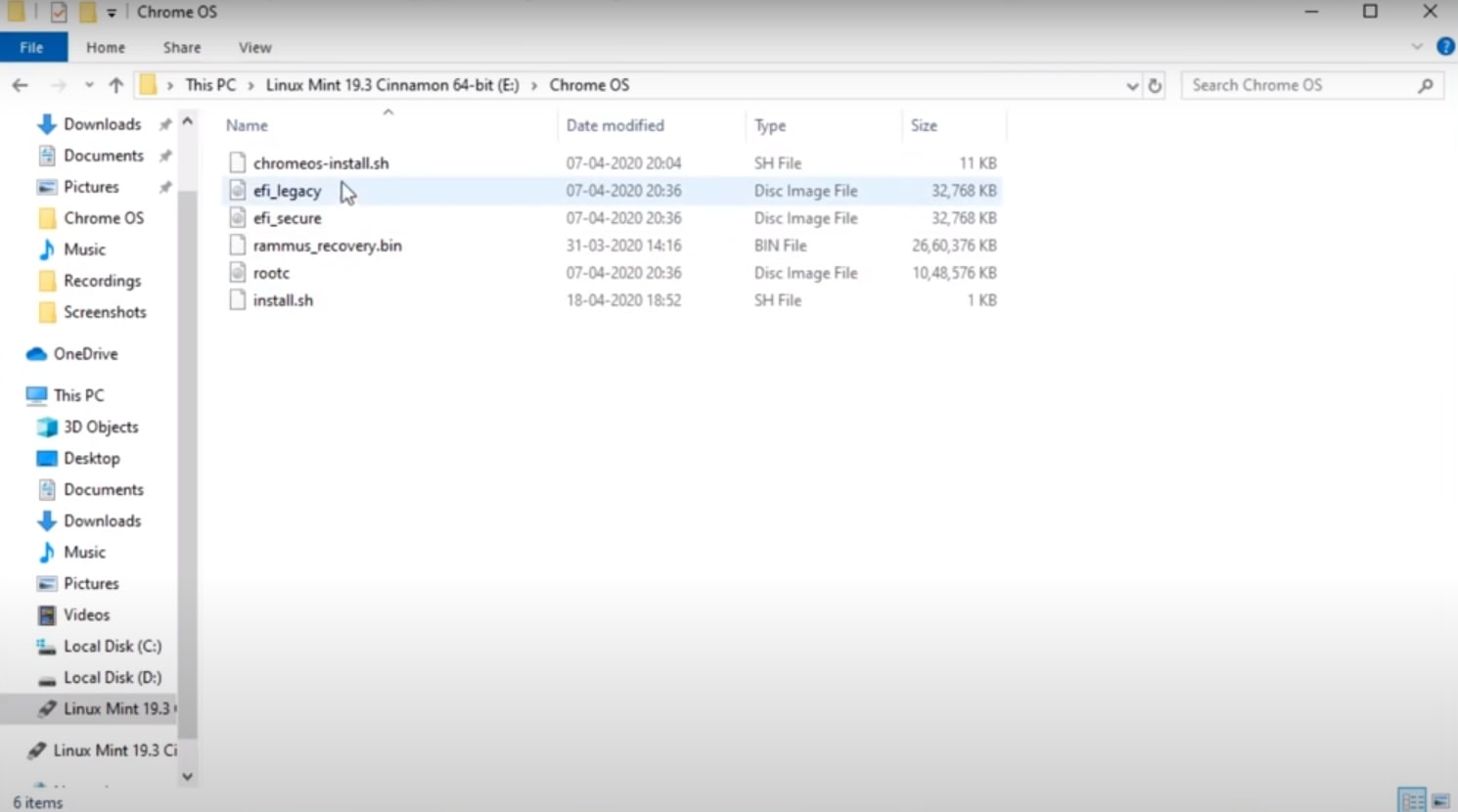Click the rootc disc image icon
Screen dimensions: 1458x812
(x=237, y=273)
